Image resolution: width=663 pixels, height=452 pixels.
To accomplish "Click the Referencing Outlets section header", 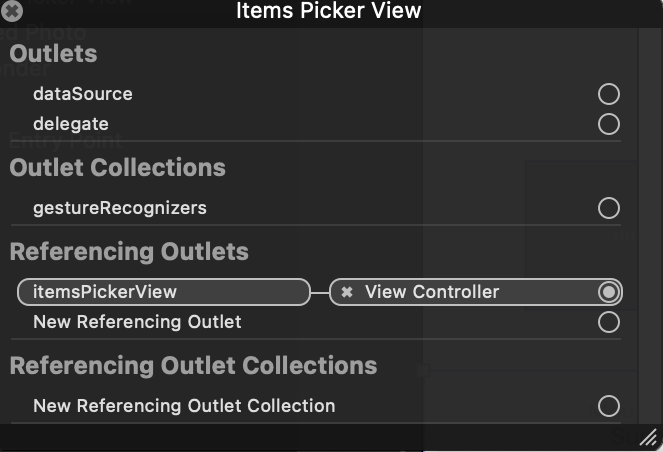I will pos(129,252).
